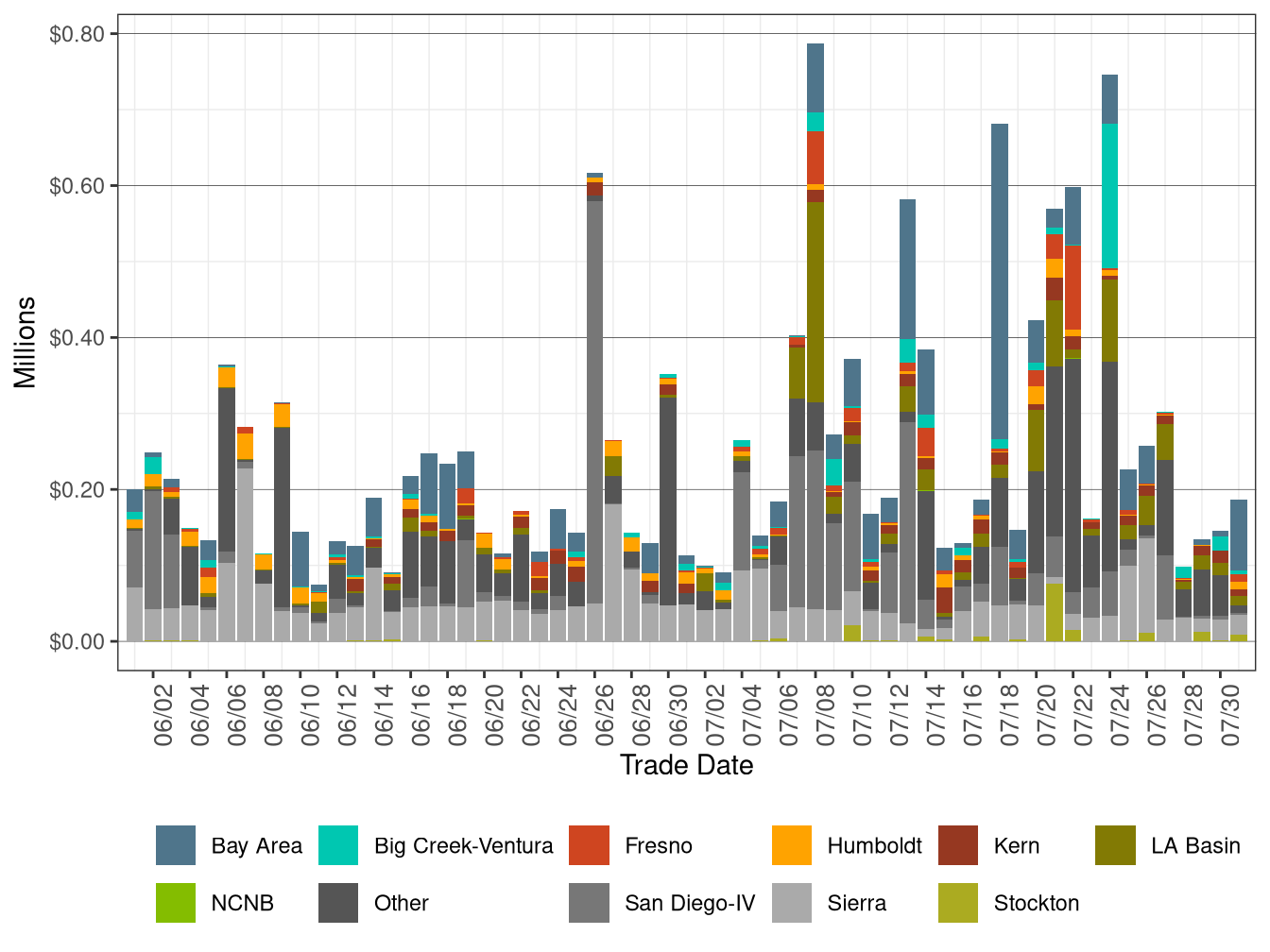Click the 'Kern' legend label
Viewport: 1270px width, 952px height.
[1017, 846]
